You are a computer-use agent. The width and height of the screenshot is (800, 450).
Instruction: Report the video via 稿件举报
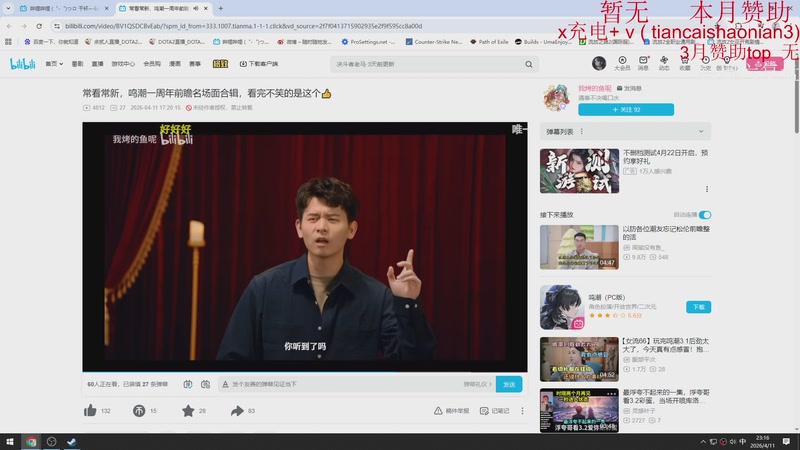coord(452,411)
